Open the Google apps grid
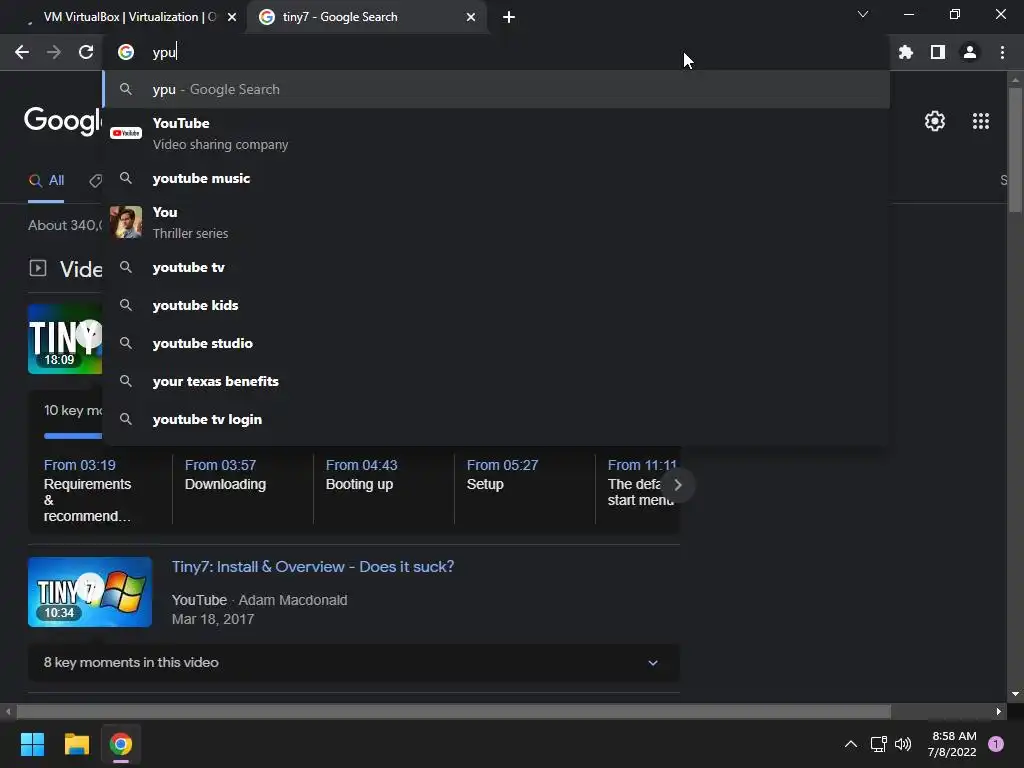Viewport: 1024px width, 768px height. point(980,121)
